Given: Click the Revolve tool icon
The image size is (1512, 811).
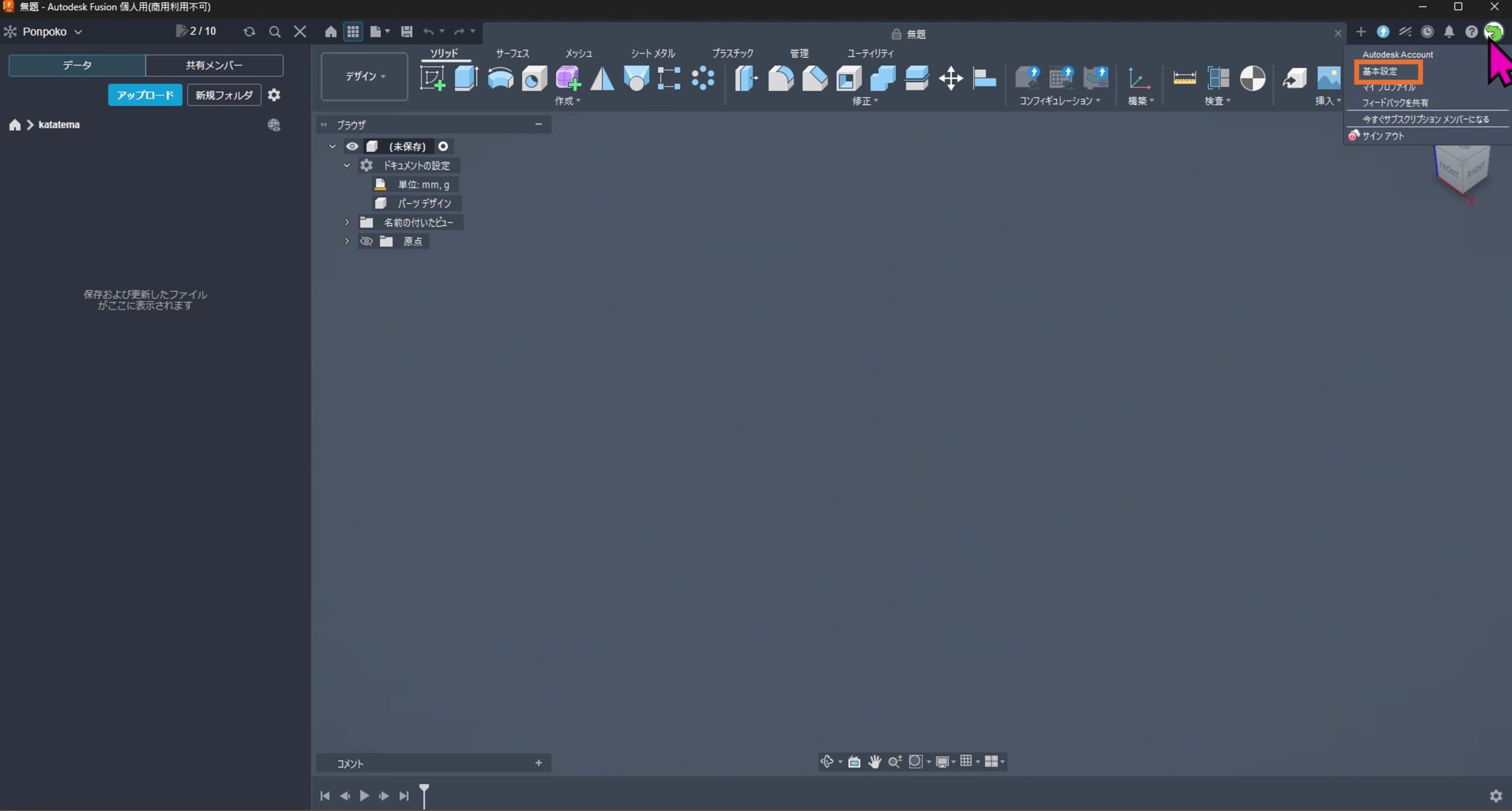Looking at the screenshot, I should coord(500,78).
